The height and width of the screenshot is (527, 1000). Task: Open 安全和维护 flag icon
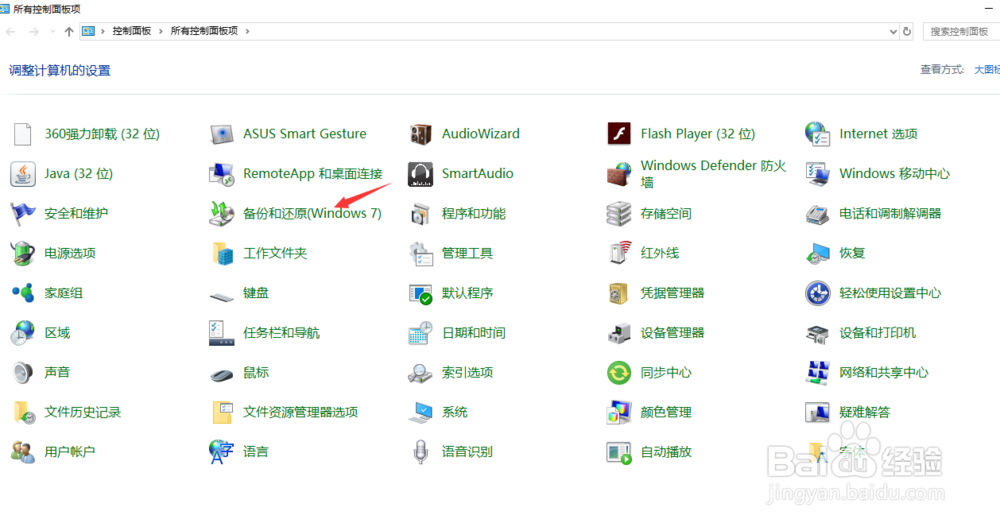(22, 214)
